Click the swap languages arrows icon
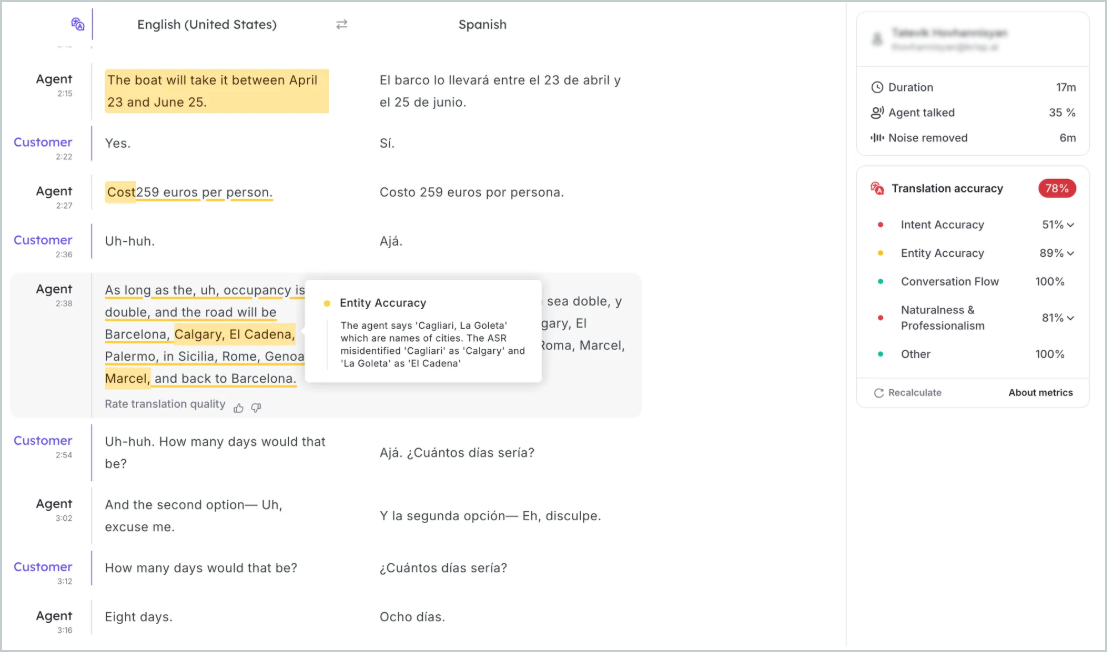The width and height of the screenshot is (1107, 652). (342, 24)
